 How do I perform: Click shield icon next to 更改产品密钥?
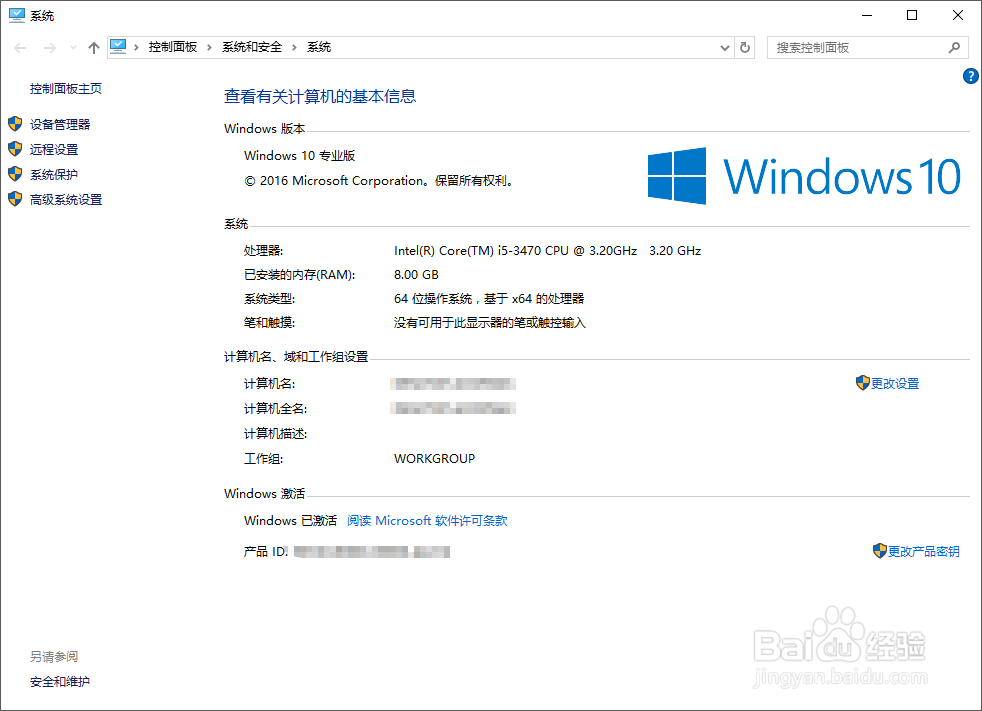(x=880, y=551)
